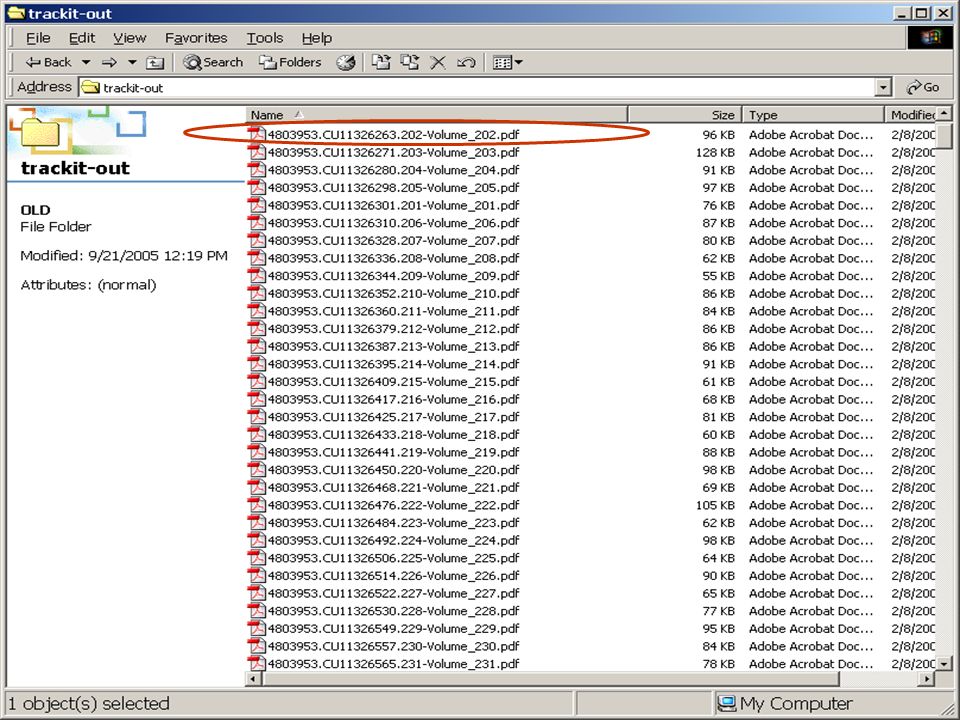Screen dimensions: 960x720
Task: Sort by the Modified column header
Action: pos(911,114)
